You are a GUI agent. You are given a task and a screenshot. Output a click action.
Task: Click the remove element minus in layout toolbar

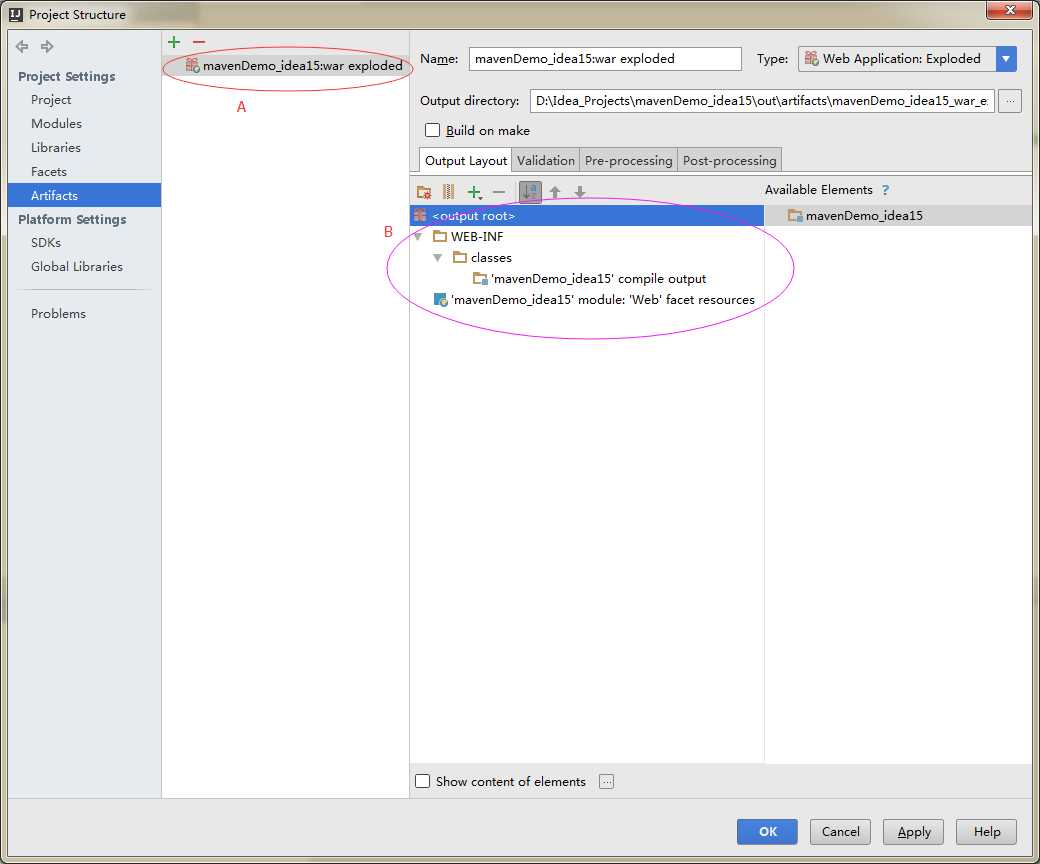click(499, 192)
